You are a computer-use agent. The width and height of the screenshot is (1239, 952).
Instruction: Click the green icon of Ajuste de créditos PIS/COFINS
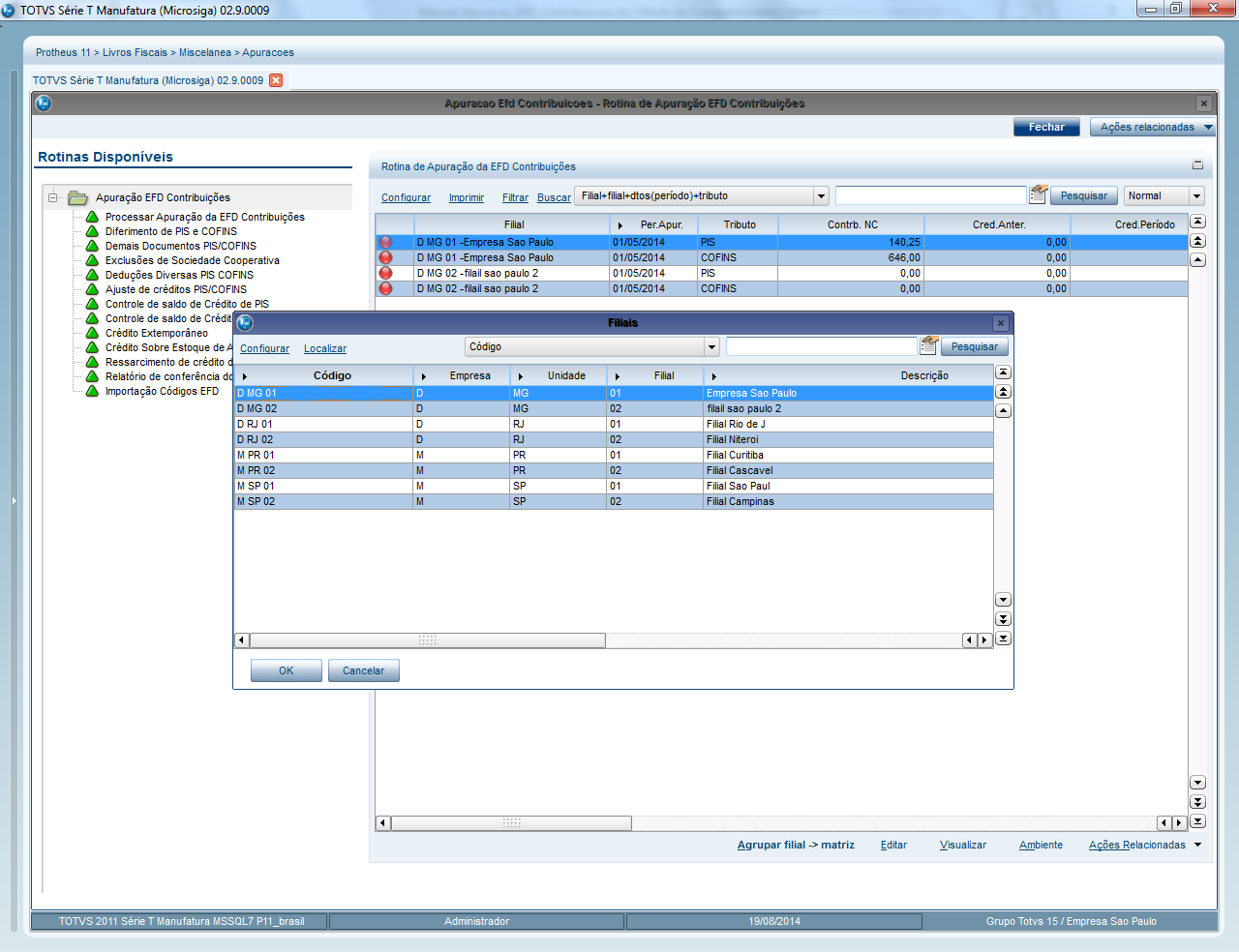pyautogui.click(x=92, y=289)
